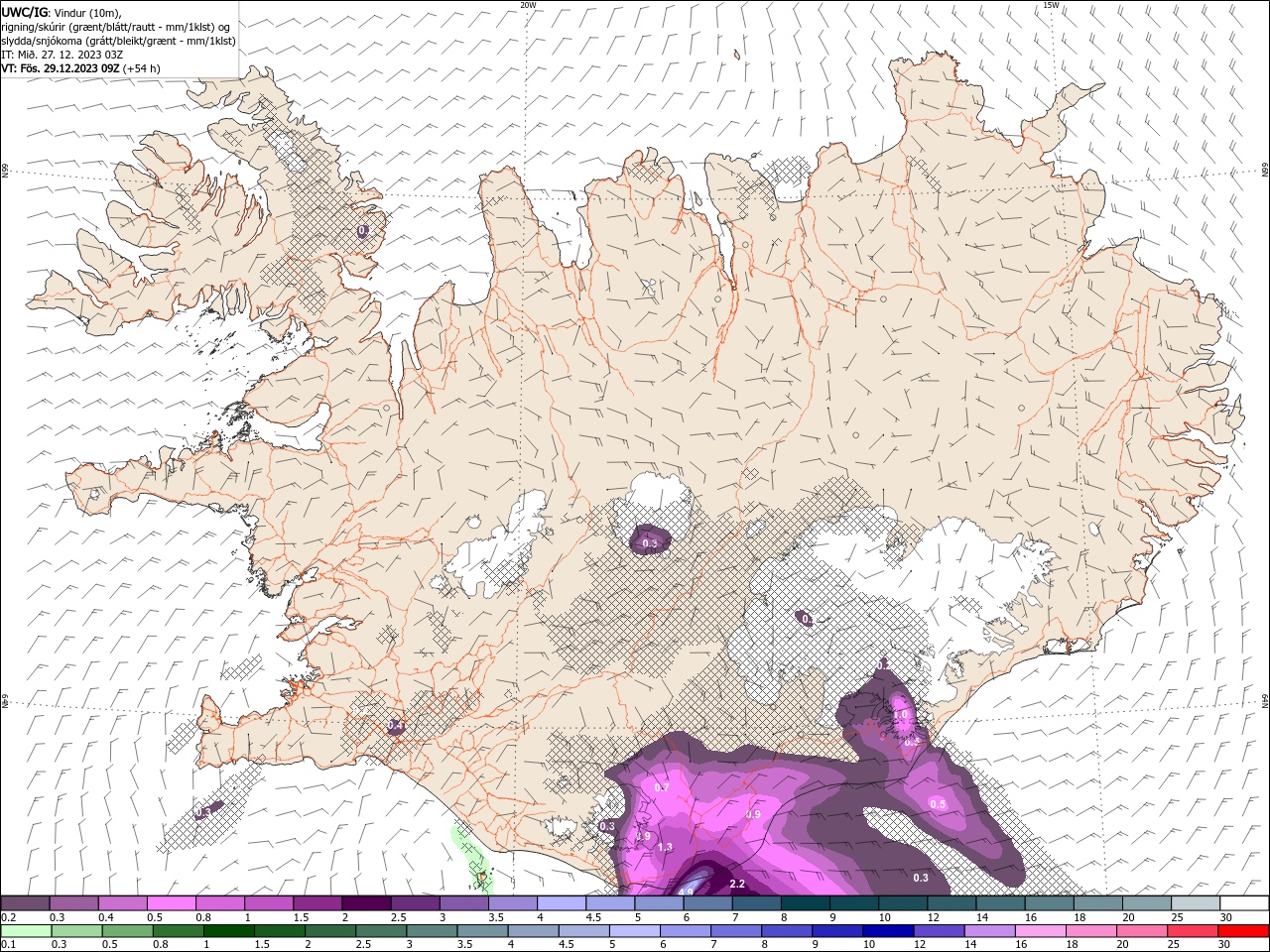Screen dimensions: 1270x952
Task: Click the bright red swatch after 30 in lower row
Action: coord(1243,931)
